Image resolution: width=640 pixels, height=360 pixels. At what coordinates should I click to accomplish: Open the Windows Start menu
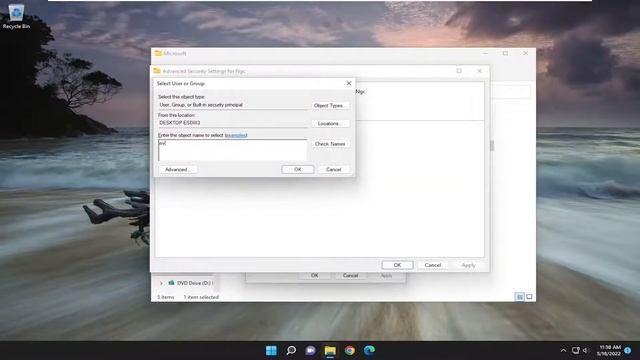click(x=271, y=350)
